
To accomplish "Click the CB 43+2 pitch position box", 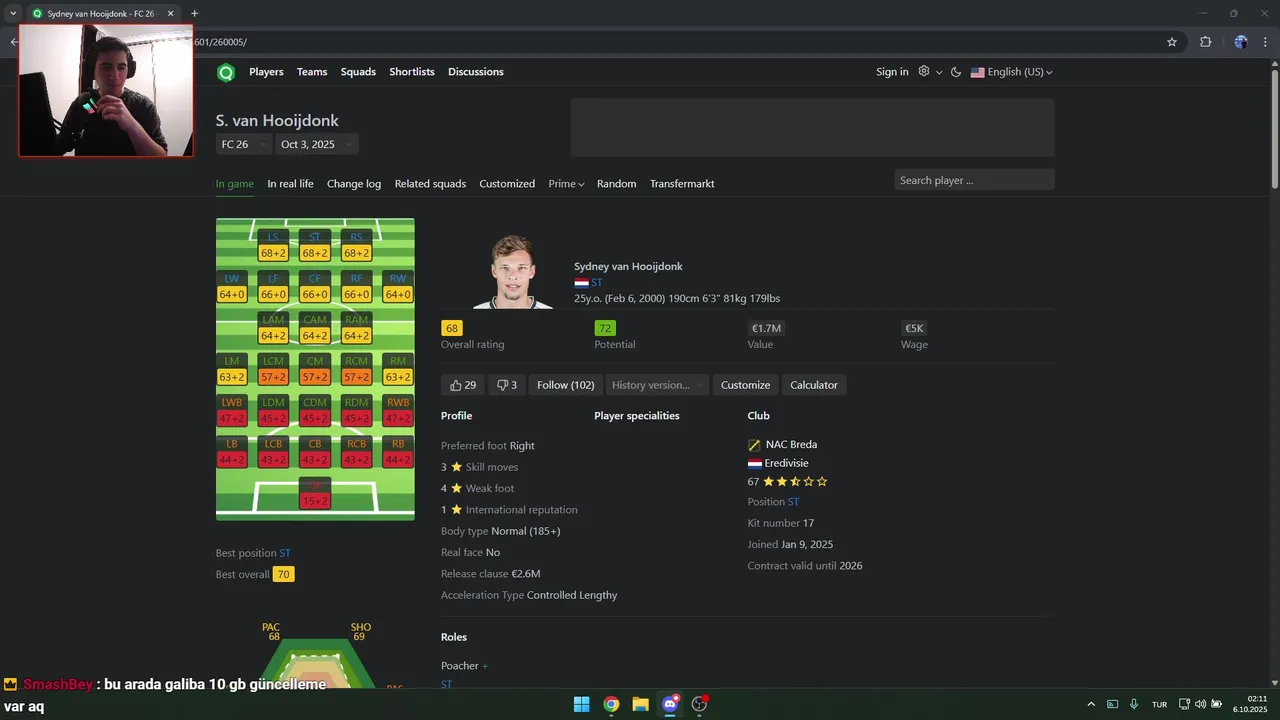I will coord(314,452).
